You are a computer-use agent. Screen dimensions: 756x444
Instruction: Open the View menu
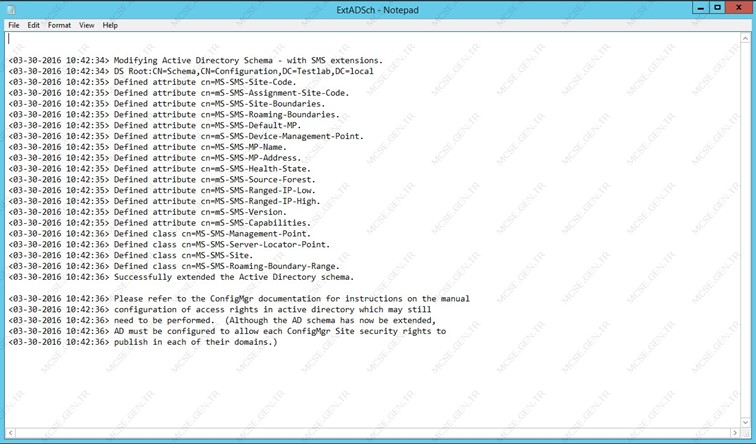click(87, 25)
